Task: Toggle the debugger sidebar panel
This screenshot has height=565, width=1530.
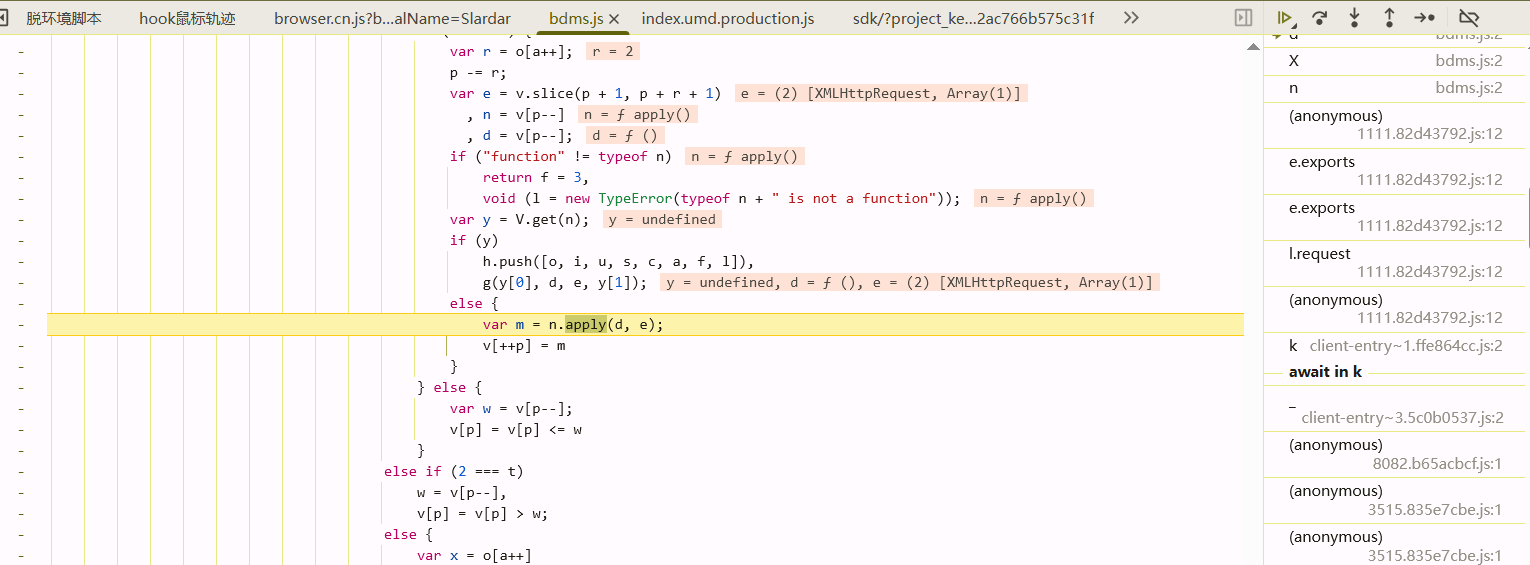Action: point(1243,18)
